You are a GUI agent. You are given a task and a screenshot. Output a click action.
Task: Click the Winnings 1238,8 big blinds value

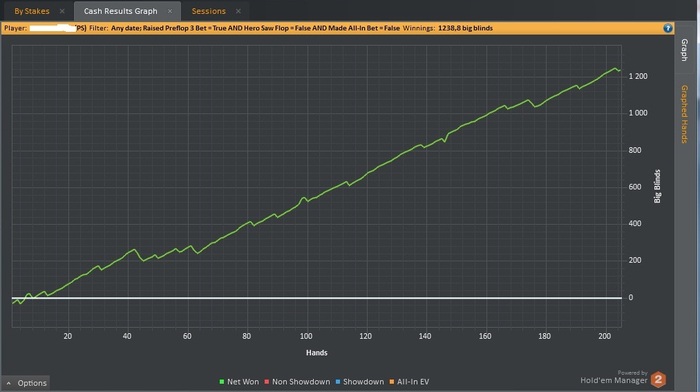(465, 28)
